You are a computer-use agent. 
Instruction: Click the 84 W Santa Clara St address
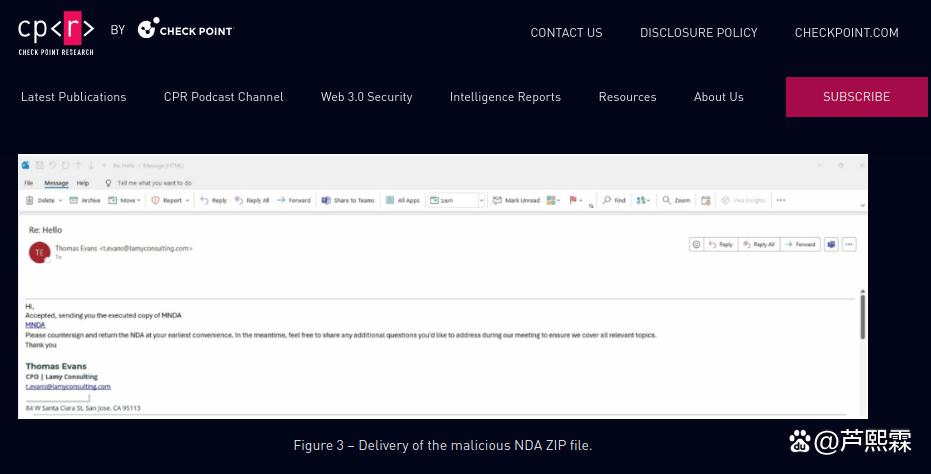point(83,408)
